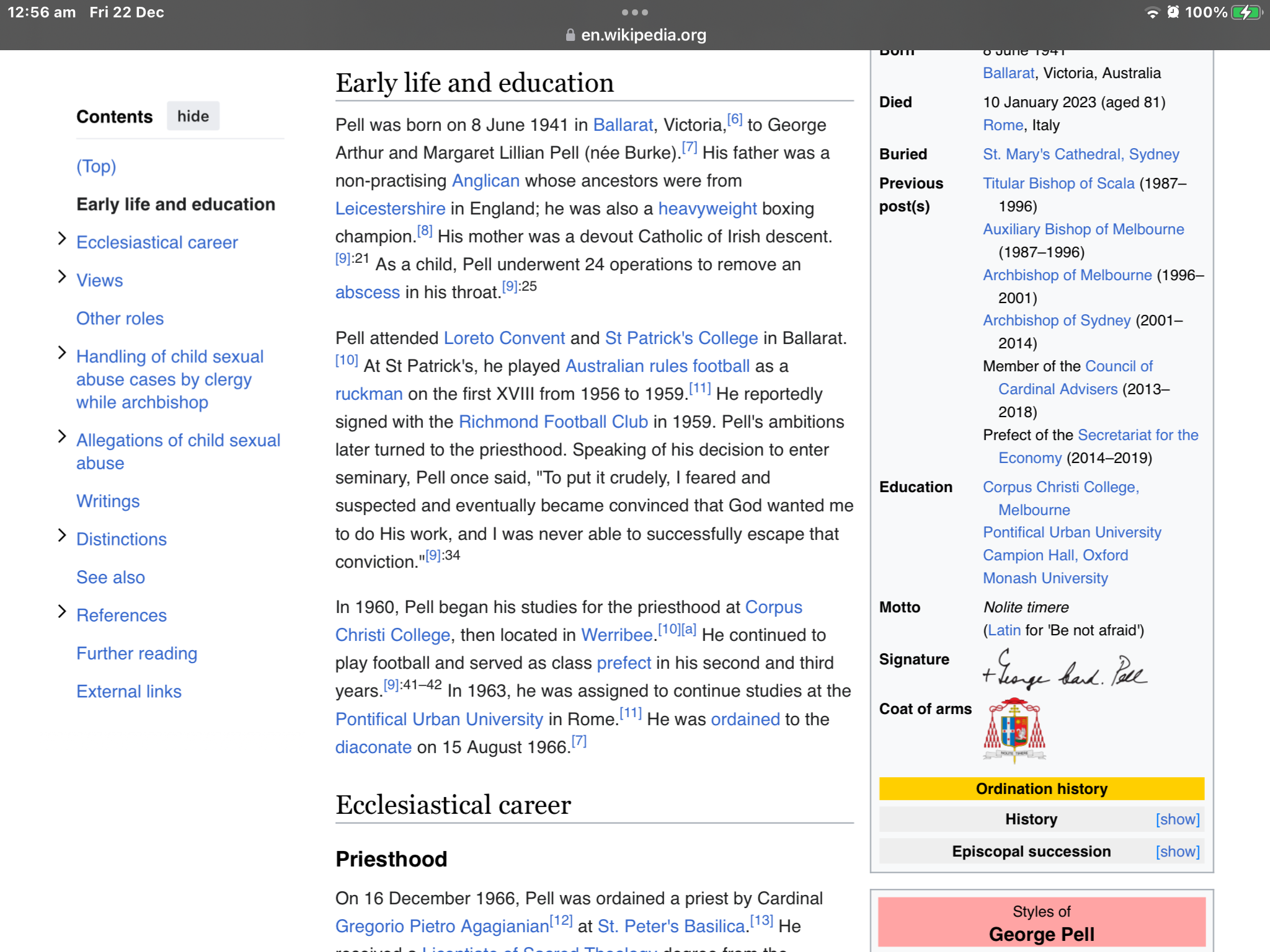
Task: Open the coat of arms image
Action: pos(1014,730)
